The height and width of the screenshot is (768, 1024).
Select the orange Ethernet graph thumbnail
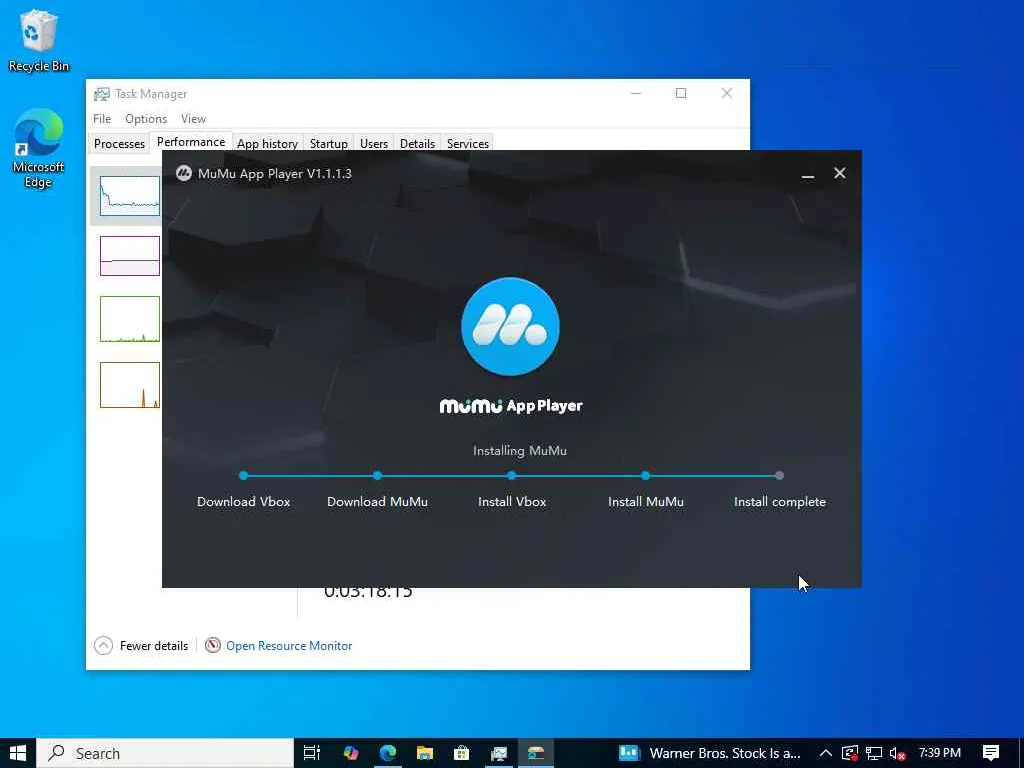tap(129, 385)
